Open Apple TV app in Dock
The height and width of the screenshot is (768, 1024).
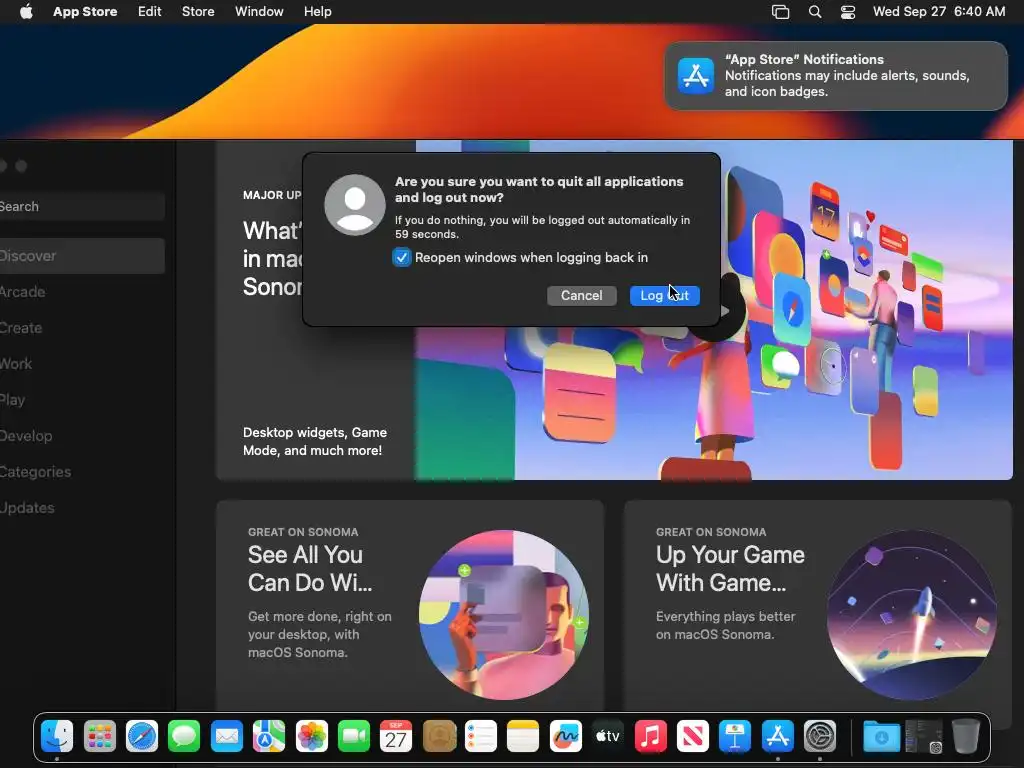pyautogui.click(x=608, y=737)
